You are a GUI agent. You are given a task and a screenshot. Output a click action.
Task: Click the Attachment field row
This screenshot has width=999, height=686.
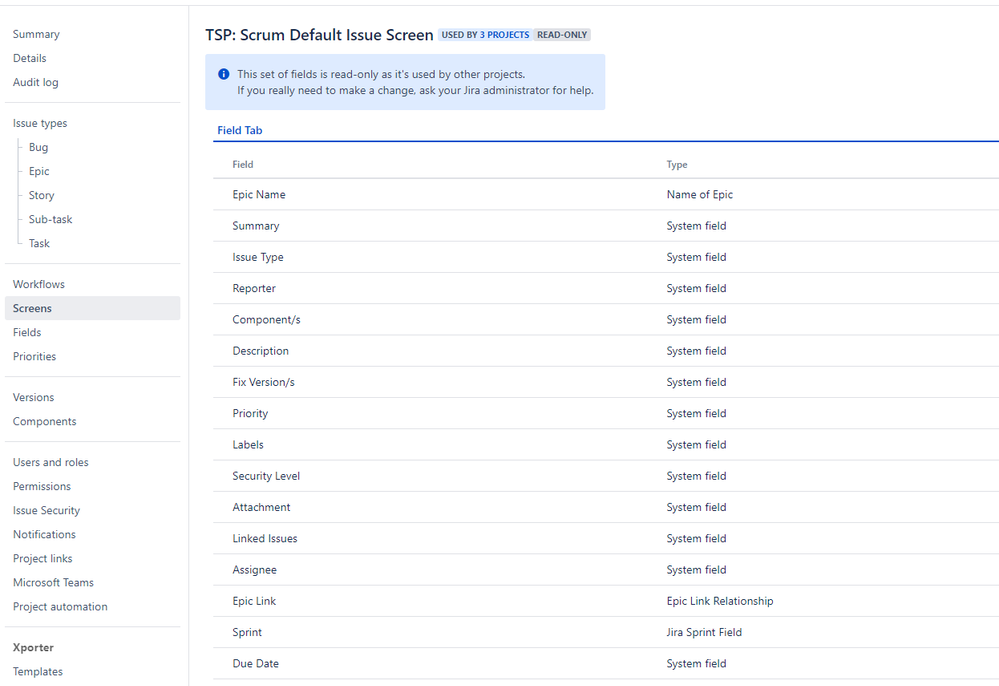click(606, 507)
